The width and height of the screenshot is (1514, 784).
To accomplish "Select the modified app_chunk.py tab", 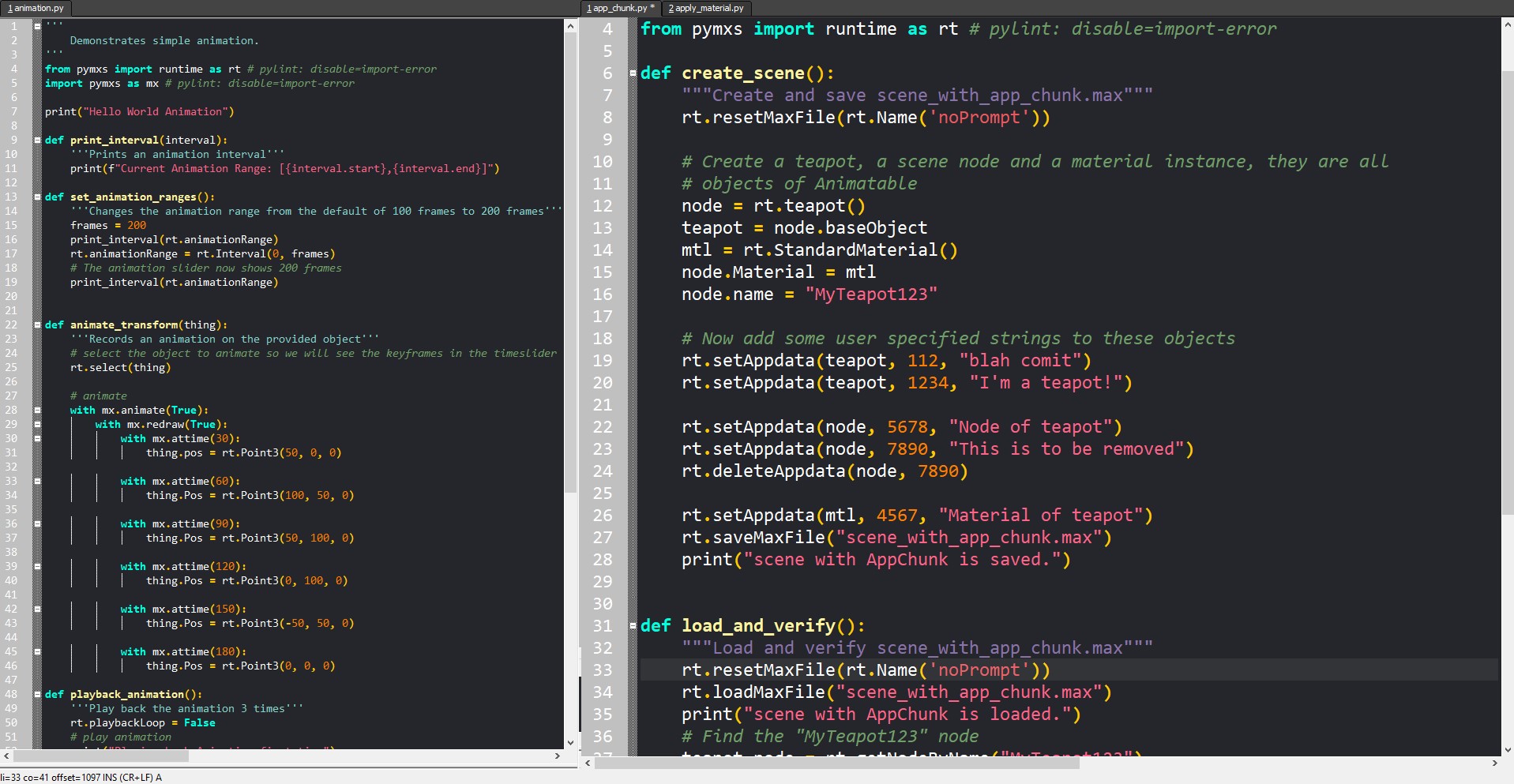I will pyautogui.click(x=619, y=8).
